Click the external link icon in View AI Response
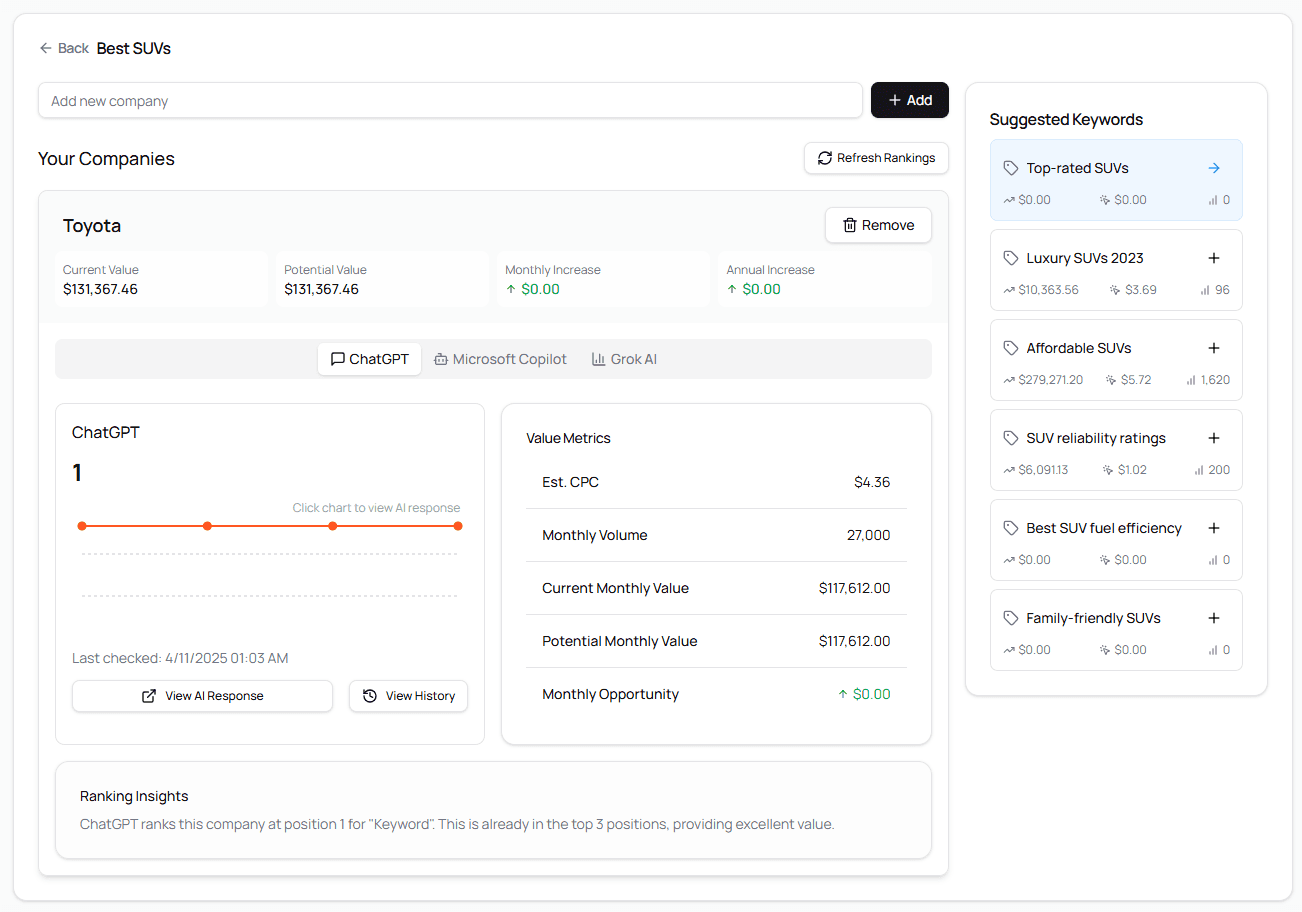The image size is (1302, 912). point(149,696)
